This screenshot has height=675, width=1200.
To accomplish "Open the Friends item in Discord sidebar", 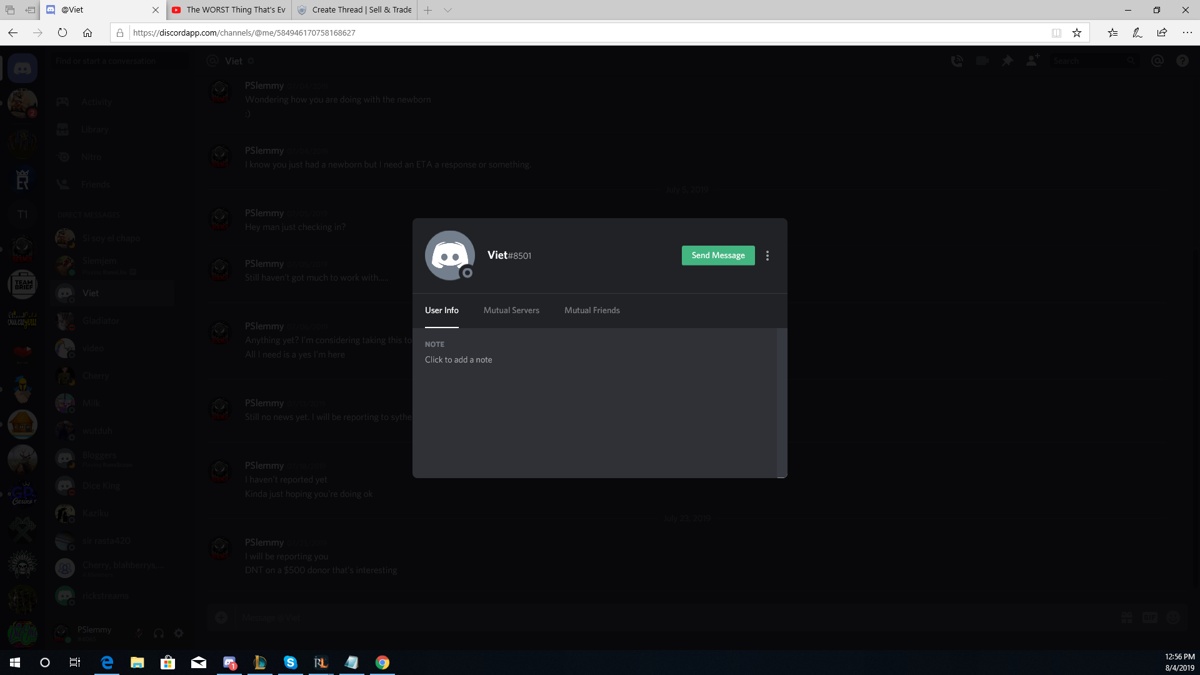I will tap(112, 184).
